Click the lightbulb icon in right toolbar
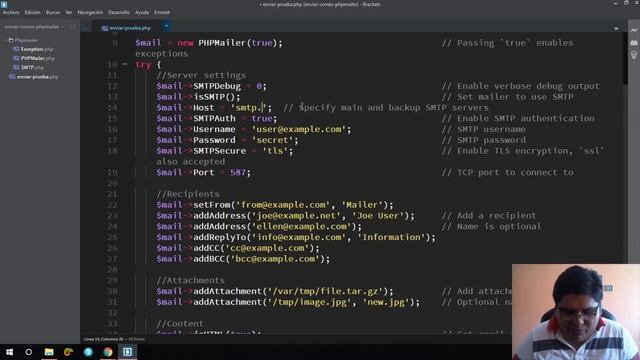640x360 pixels. point(633,55)
